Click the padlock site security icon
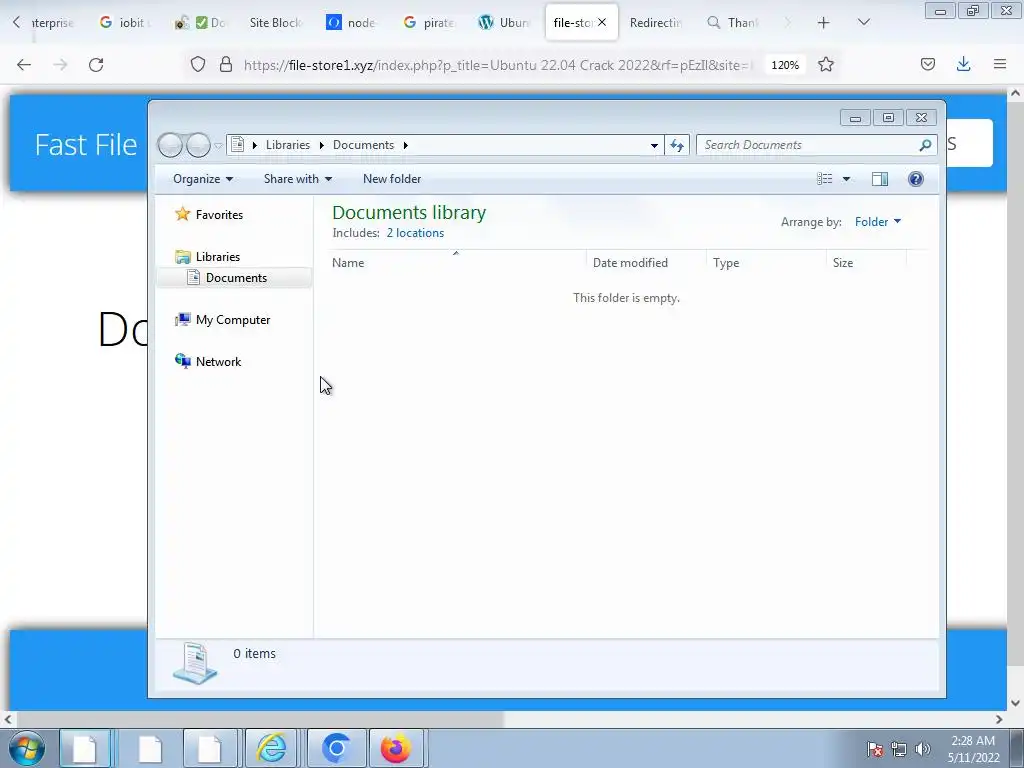The width and height of the screenshot is (1024, 768). [x=226, y=65]
